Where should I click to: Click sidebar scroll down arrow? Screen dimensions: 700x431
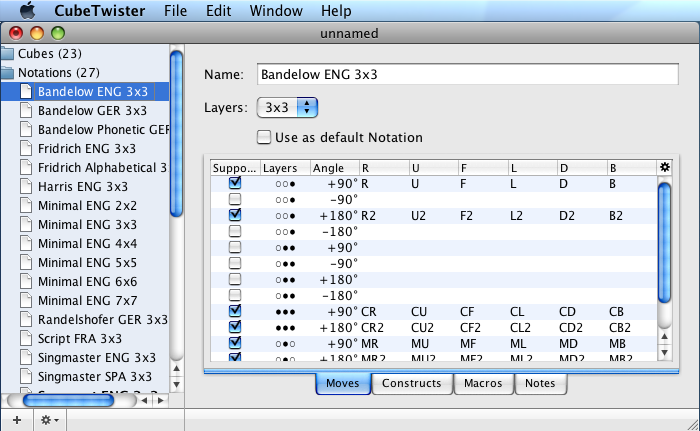click(177, 384)
